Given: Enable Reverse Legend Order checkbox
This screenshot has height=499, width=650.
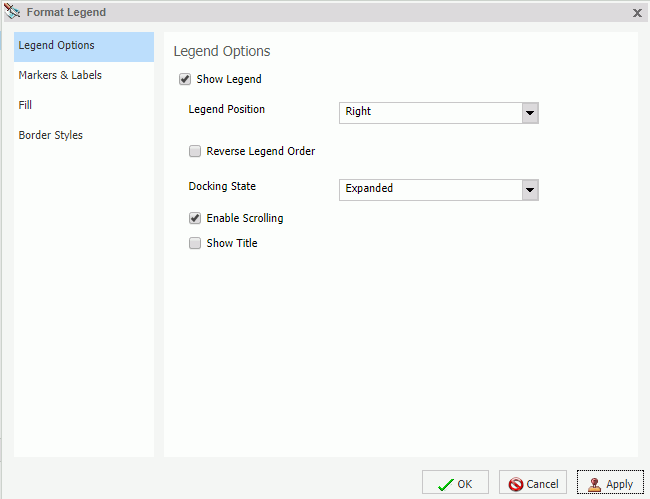Looking at the screenshot, I should 195,151.
